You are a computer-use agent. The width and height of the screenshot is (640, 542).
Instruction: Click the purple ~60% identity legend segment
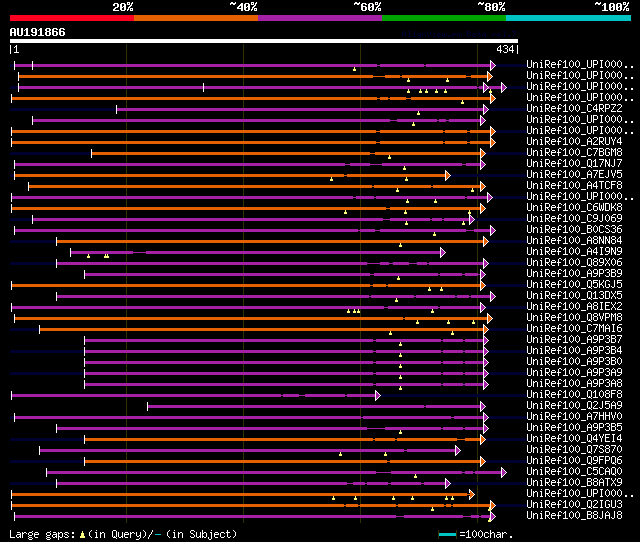point(320,18)
